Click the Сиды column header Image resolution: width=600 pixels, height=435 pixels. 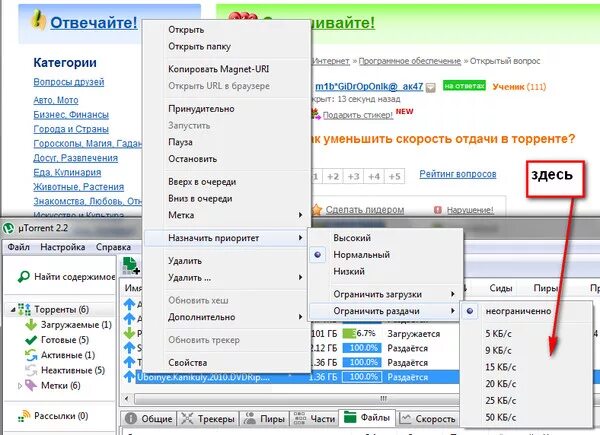point(501,288)
